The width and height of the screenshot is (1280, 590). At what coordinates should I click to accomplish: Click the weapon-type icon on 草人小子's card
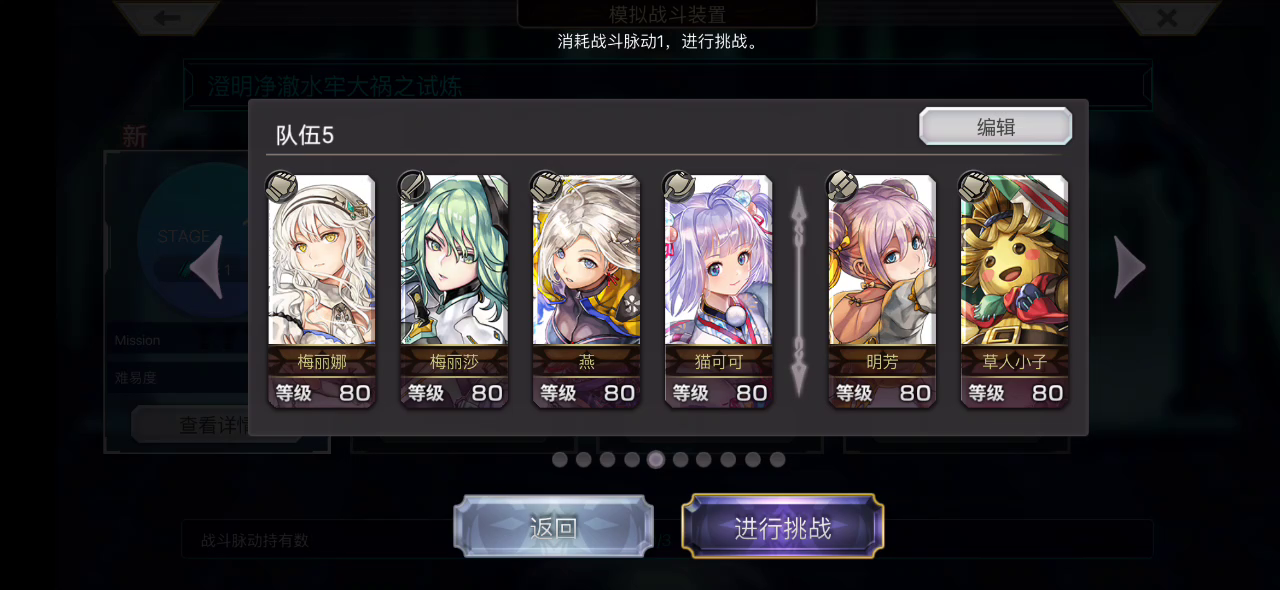click(x=974, y=187)
